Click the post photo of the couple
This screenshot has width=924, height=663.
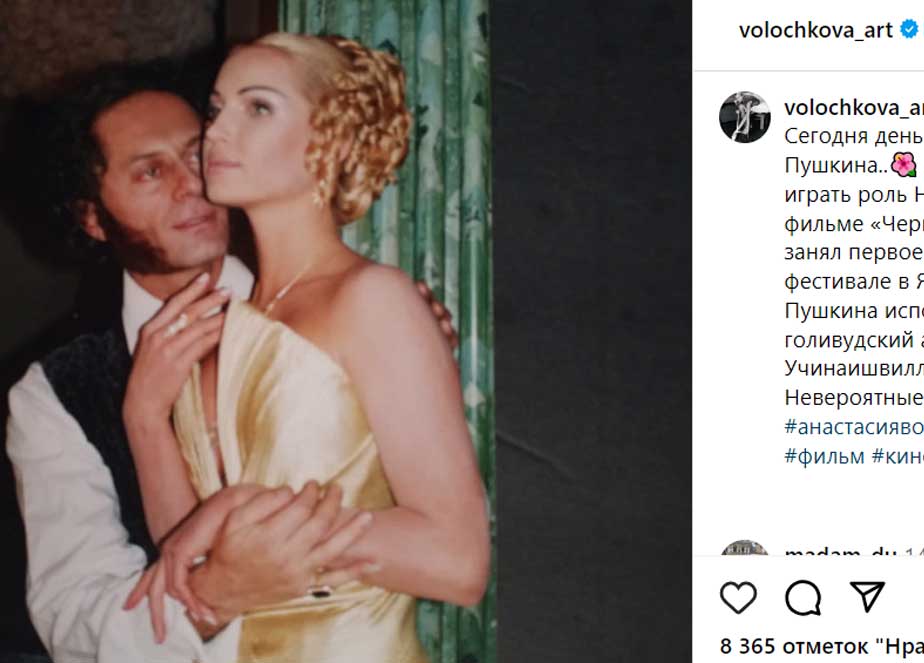point(250,330)
